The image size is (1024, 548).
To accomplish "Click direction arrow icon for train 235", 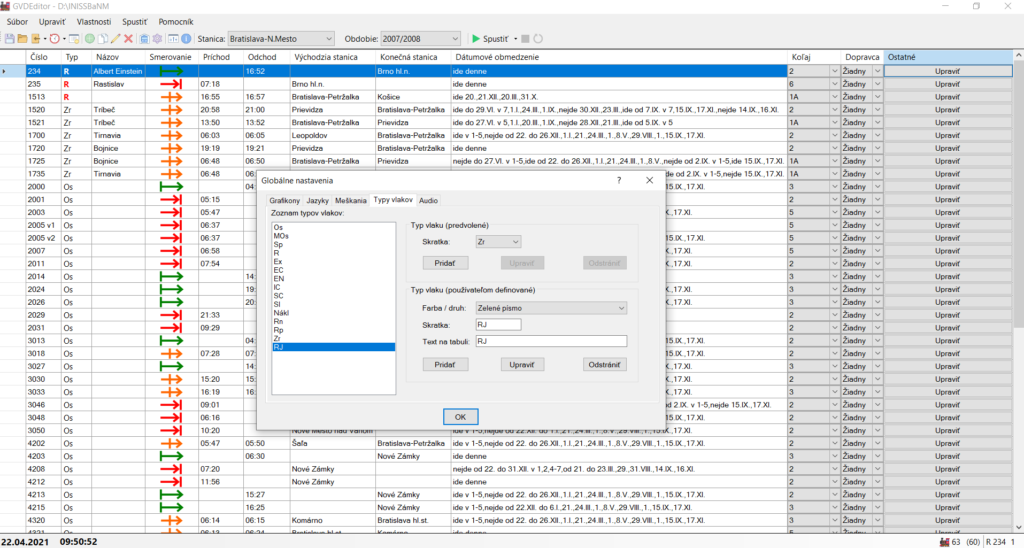I will click(171, 84).
